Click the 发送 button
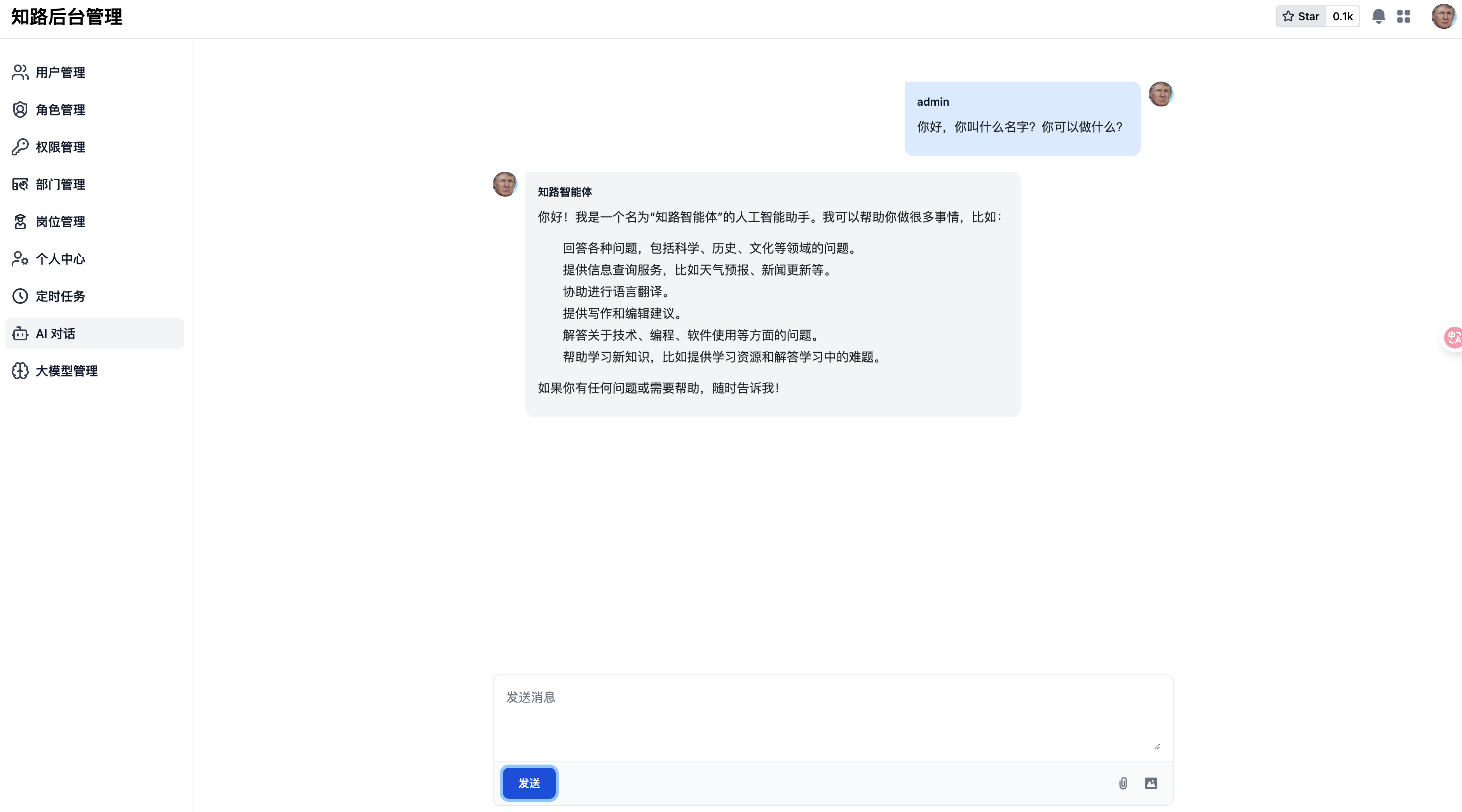The image size is (1462, 812). pos(529,783)
